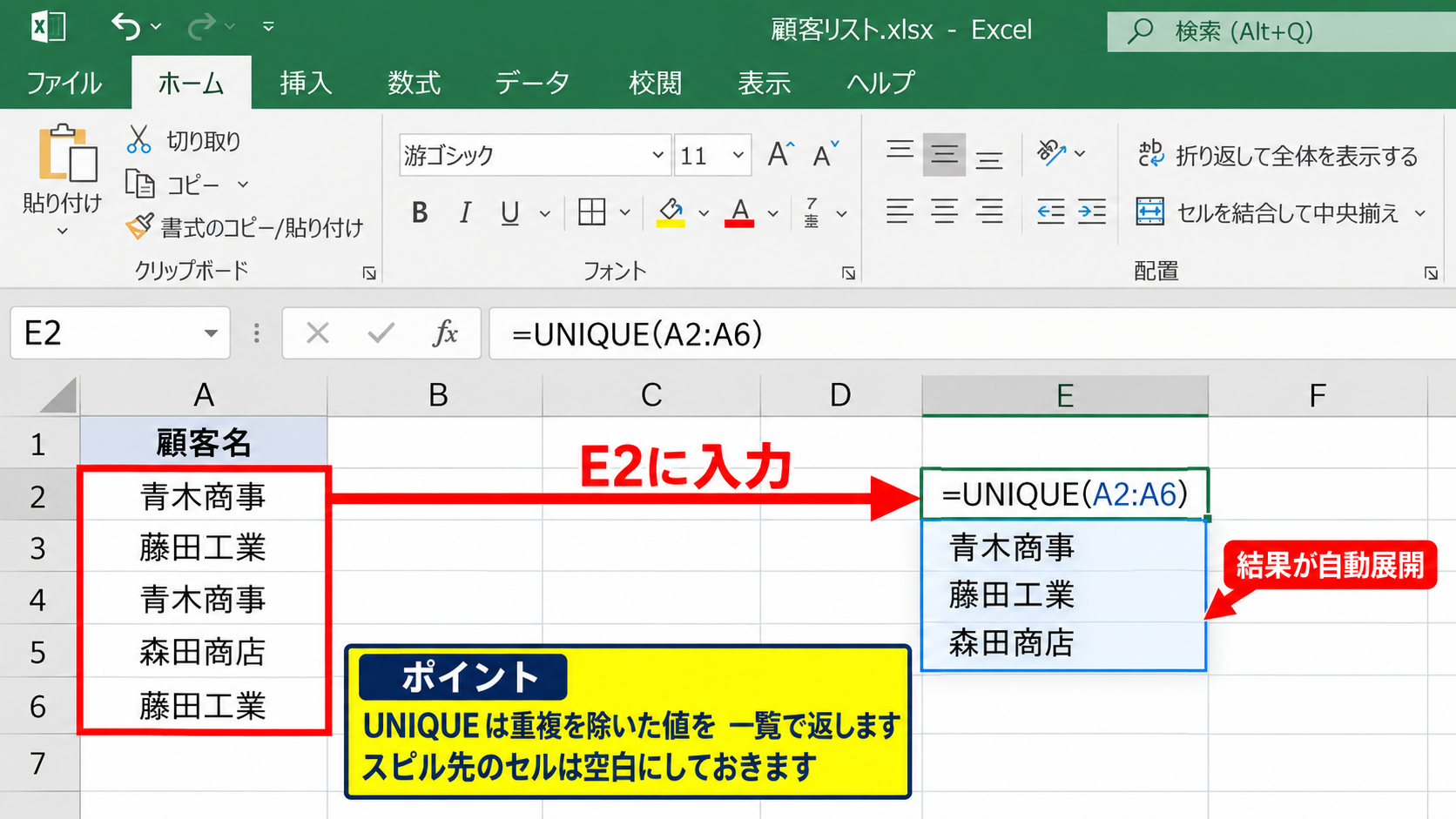
Task: Select column E header
Action: pyautogui.click(x=1065, y=395)
